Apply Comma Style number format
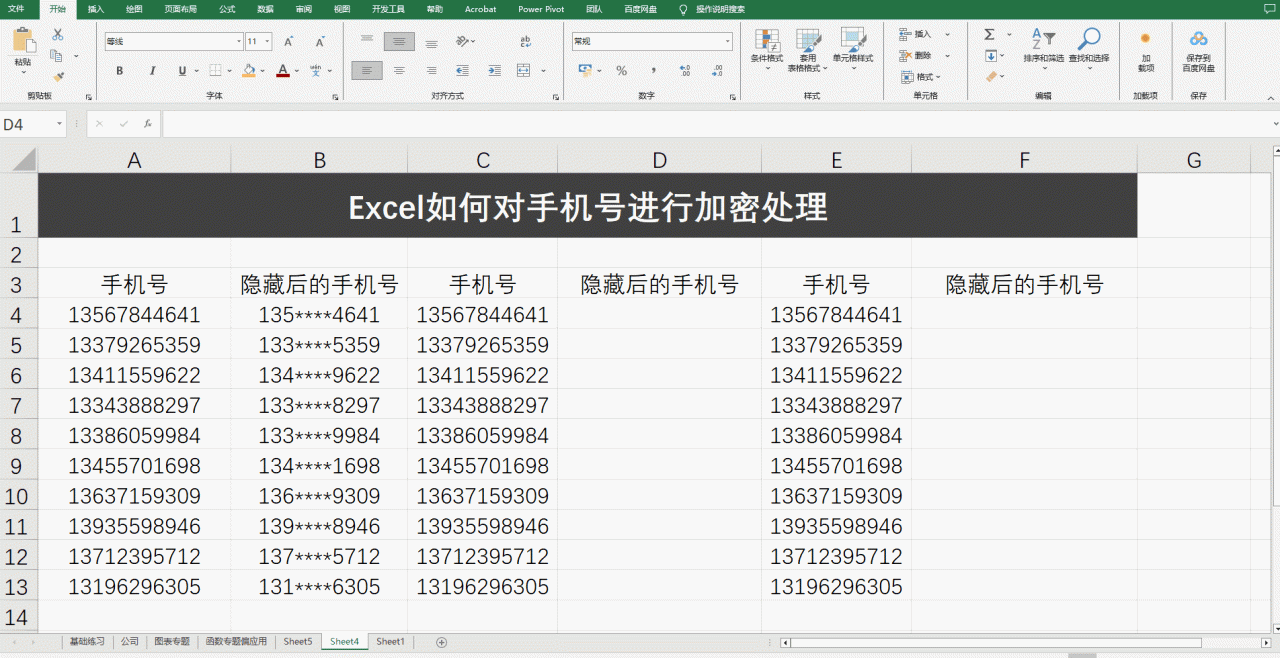This screenshot has width=1280, height=658. click(653, 71)
